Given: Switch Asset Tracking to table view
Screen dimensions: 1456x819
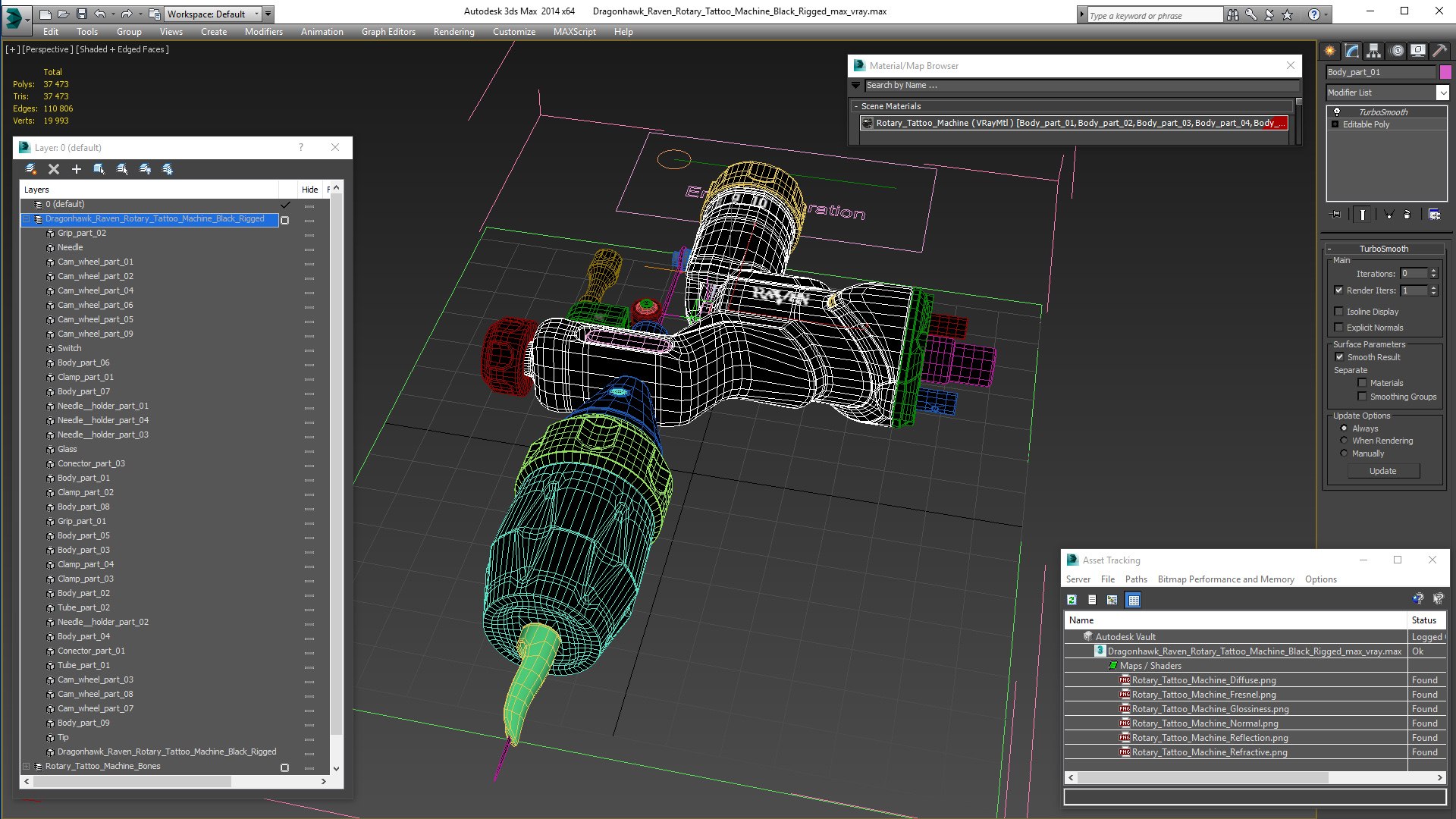Looking at the screenshot, I should pos(1133,600).
